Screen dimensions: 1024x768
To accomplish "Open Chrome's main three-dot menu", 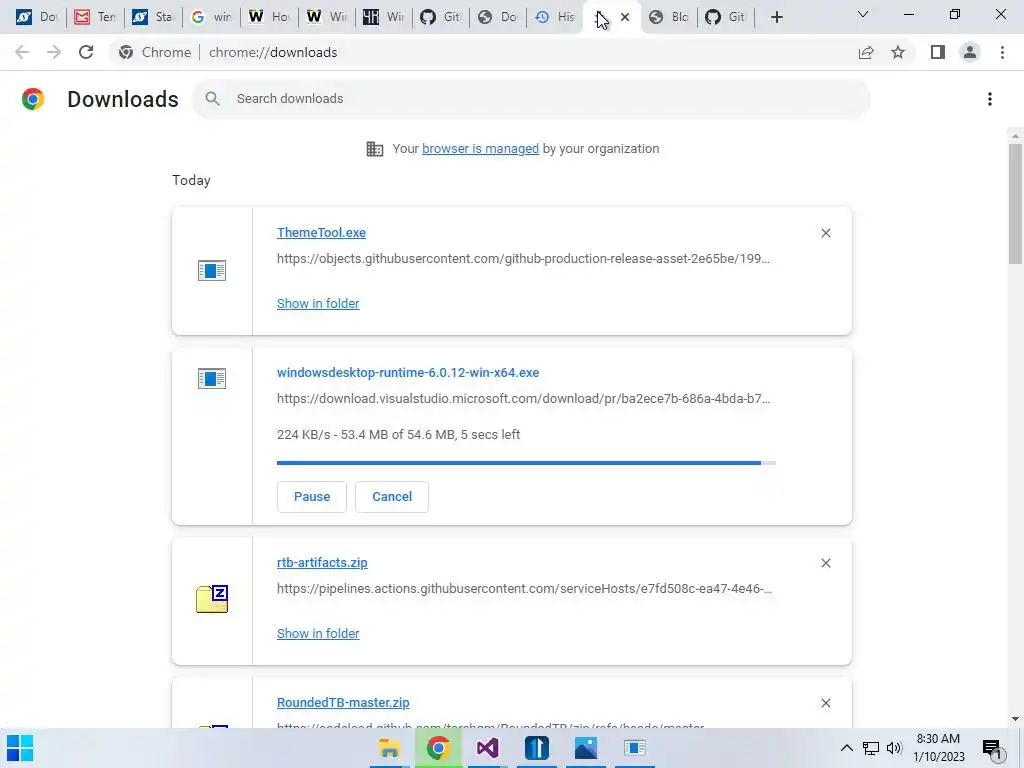I will tap(1002, 52).
